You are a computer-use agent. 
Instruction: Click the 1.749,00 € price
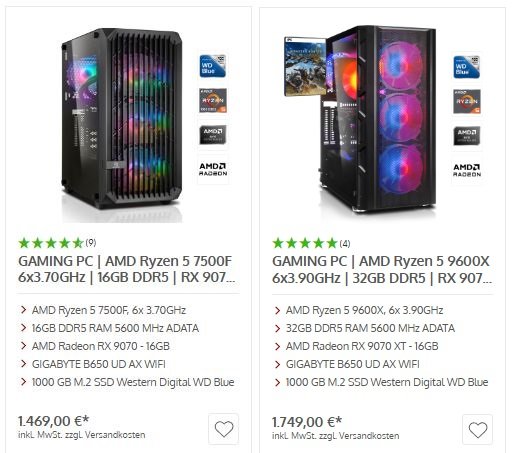tap(307, 422)
